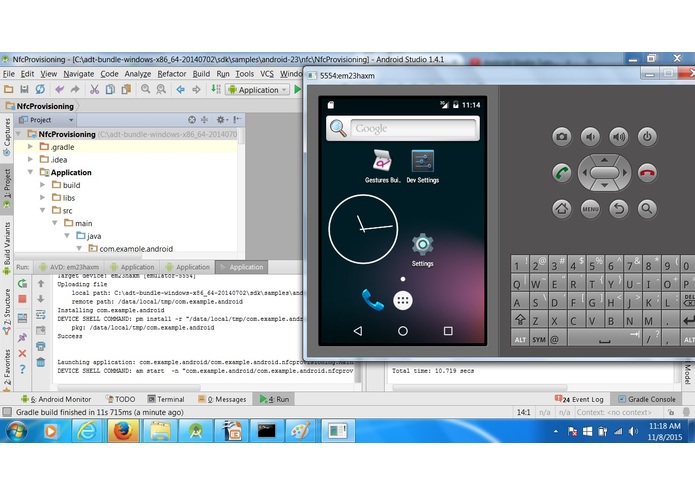The width and height of the screenshot is (695, 494).
Task: Open the Android Monitor tool window
Action: coord(56,399)
